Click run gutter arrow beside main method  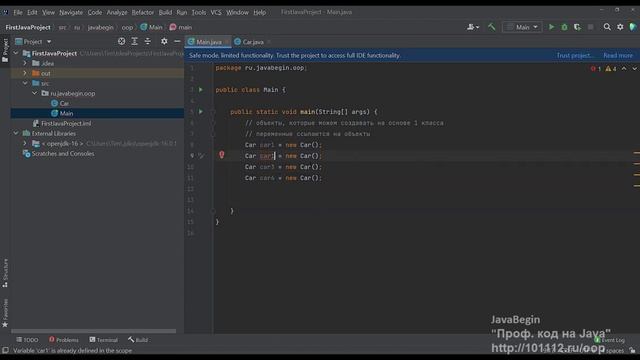pyautogui.click(x=201, y=111)
